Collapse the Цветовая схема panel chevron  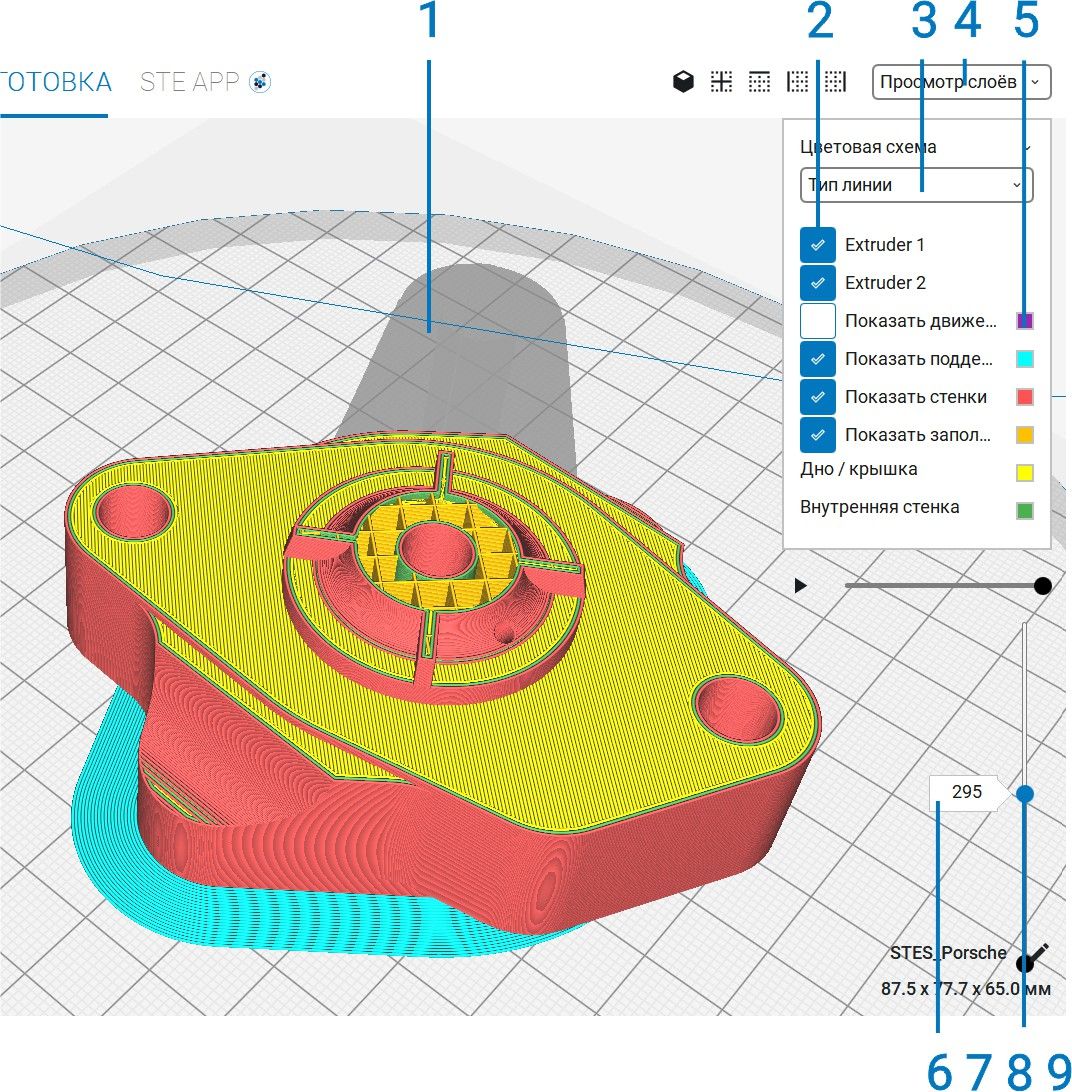[x=1027, y=148]
